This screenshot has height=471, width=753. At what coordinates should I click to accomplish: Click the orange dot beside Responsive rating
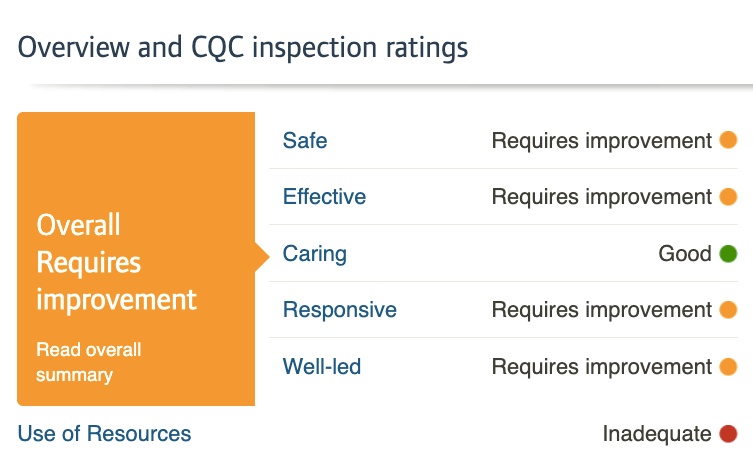click(x=728, y=310)
